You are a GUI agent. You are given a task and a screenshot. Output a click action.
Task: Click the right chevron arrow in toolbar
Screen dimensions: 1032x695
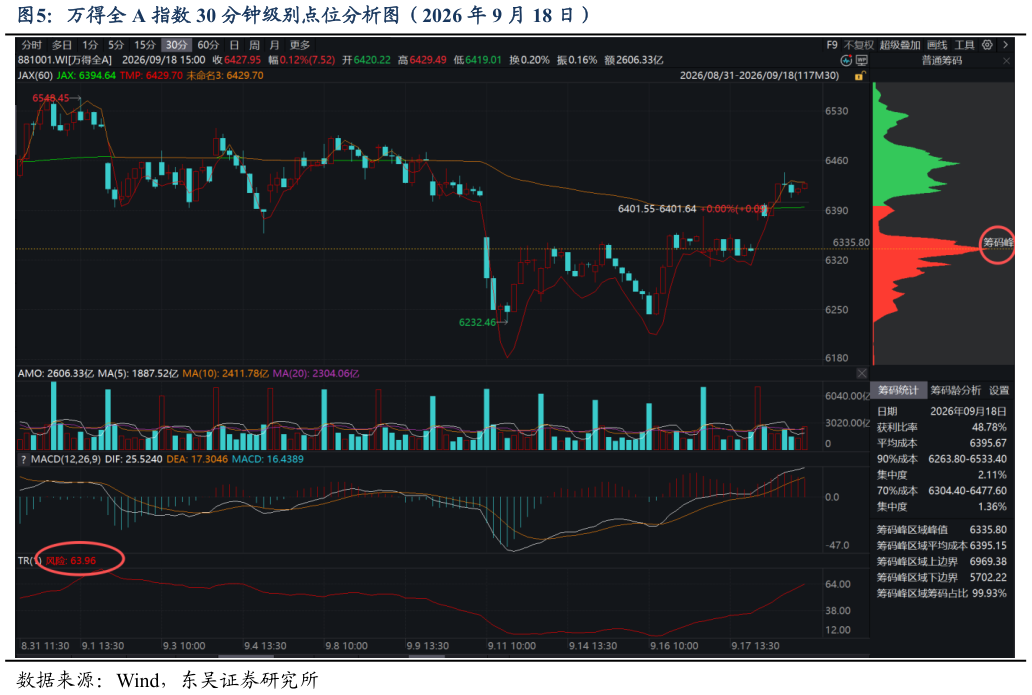coord(1005,45)
